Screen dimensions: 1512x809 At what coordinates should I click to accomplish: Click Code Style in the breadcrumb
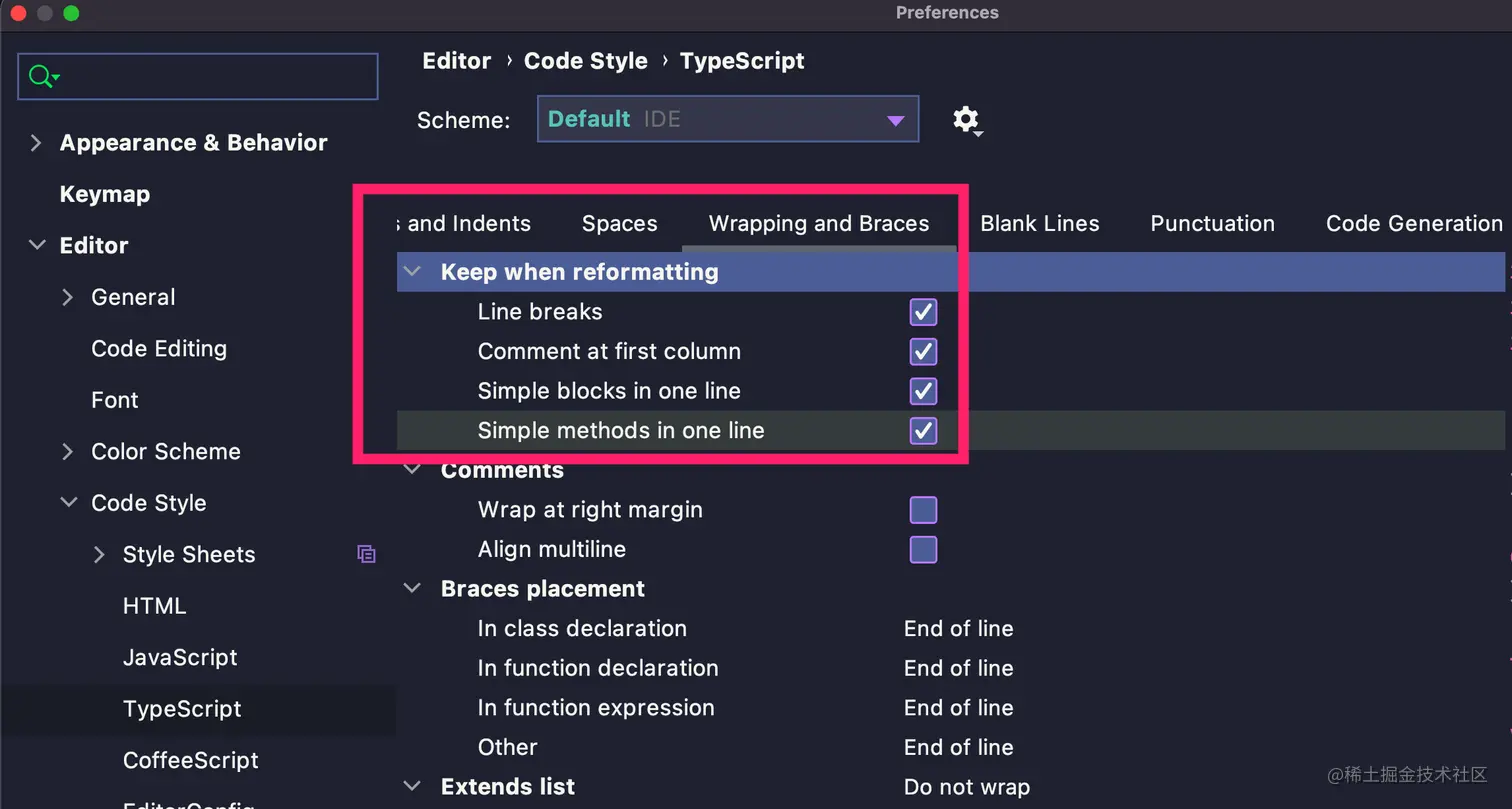pyautogui.click(x=586, y=61)
